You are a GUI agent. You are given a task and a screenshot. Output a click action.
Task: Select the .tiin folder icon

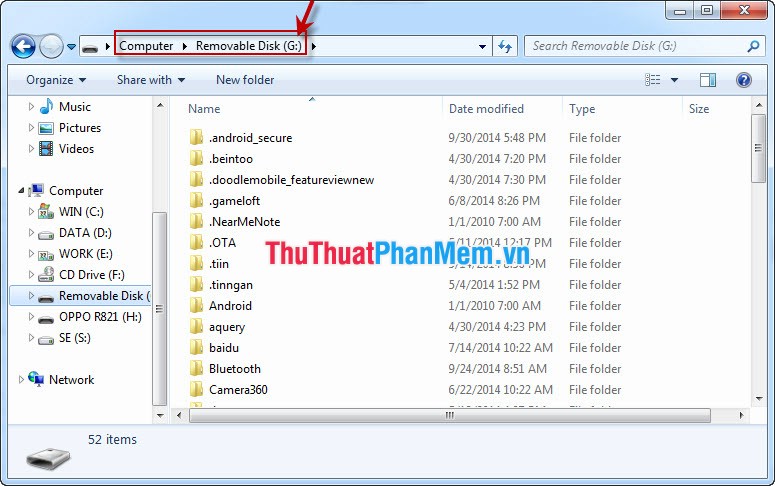196,264
